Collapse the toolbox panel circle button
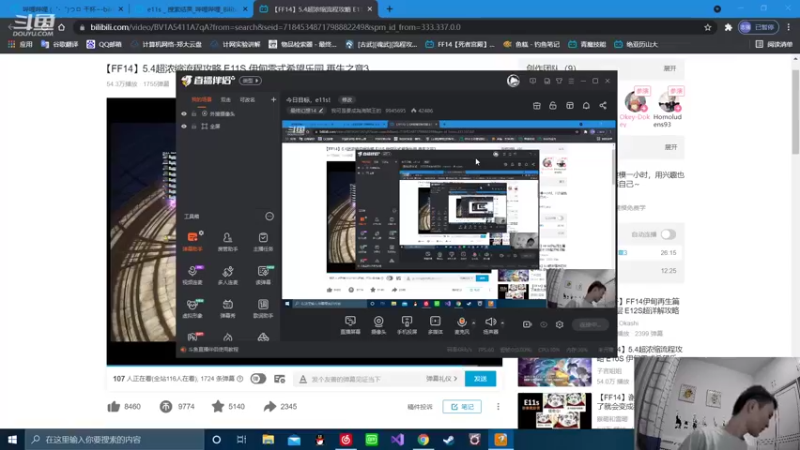The width and height of the screenshot is (800, 450). point(269,216)
